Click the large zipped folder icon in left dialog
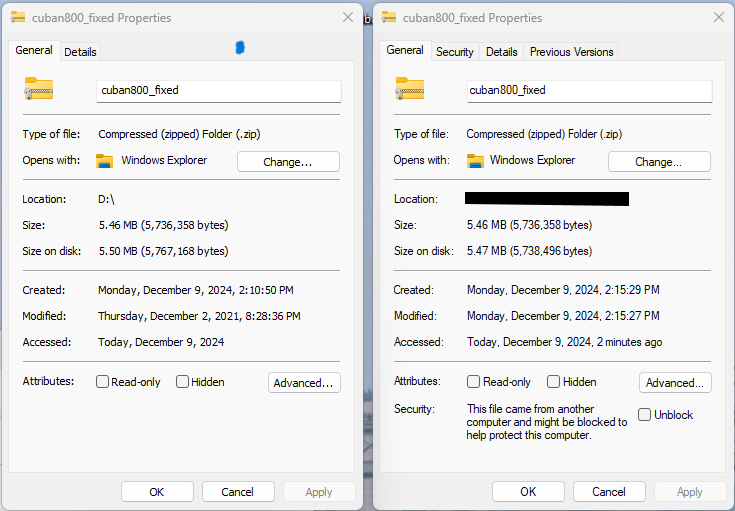The width and height of the screenshot is (735, 511). 38,89
